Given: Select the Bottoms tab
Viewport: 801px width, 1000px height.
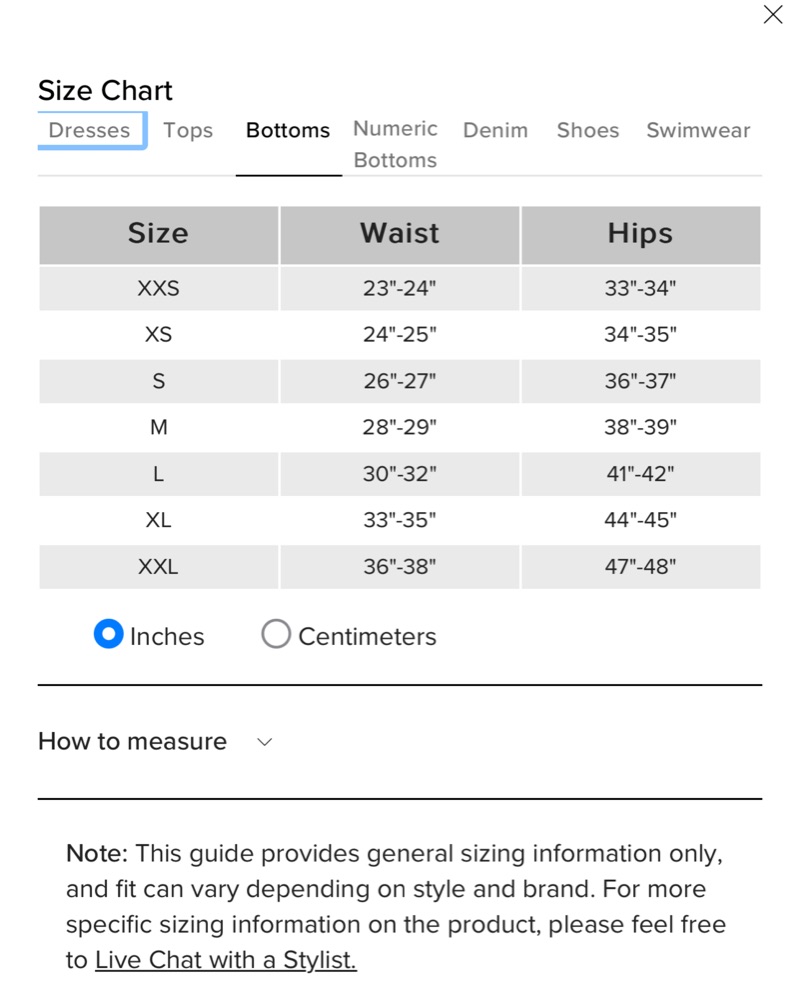Looking at the screenshot, I should 288,131.
